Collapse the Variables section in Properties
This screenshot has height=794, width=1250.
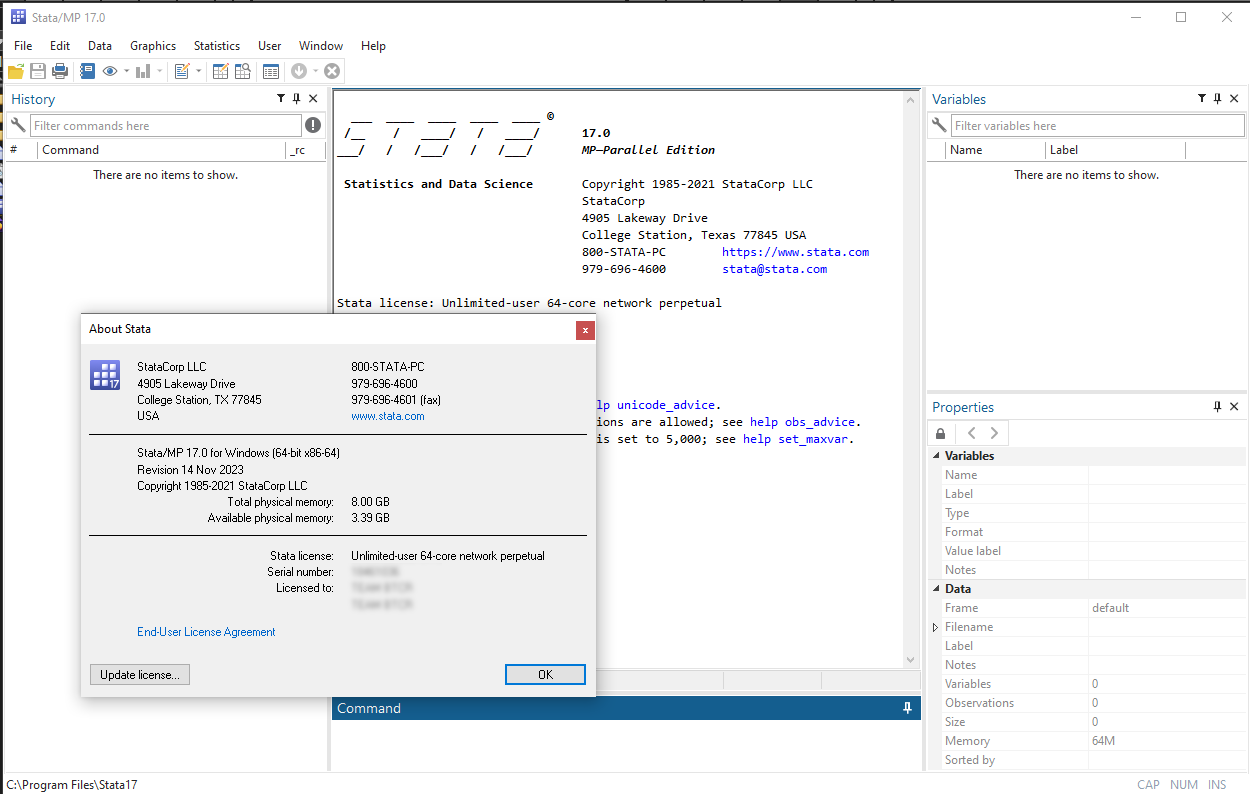click(937, 456)
